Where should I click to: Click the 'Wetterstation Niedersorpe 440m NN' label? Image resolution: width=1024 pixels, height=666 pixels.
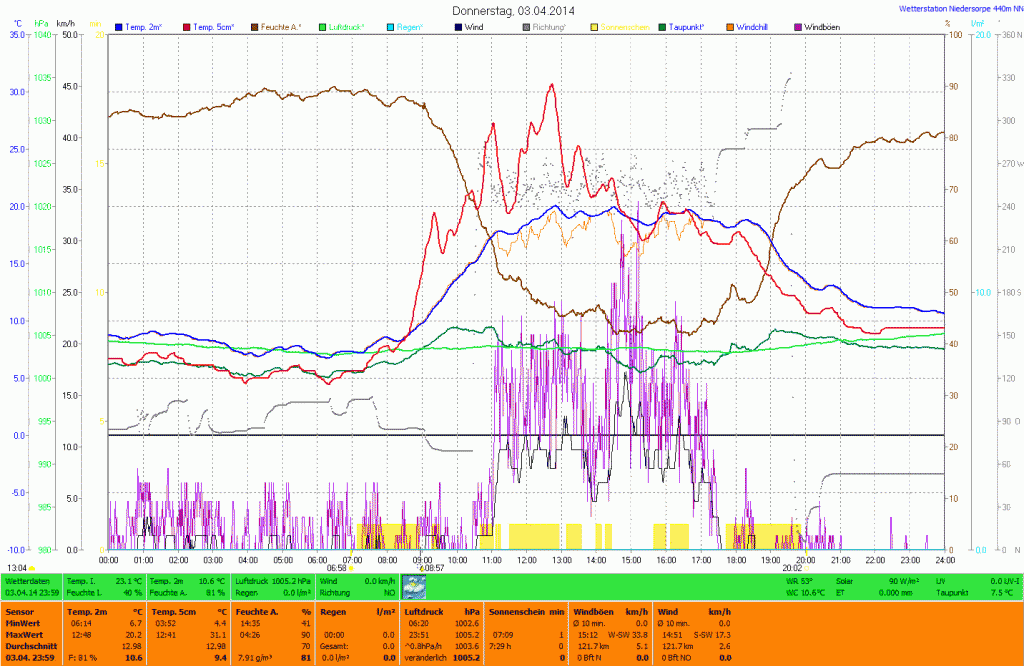[x=961, y=9]
